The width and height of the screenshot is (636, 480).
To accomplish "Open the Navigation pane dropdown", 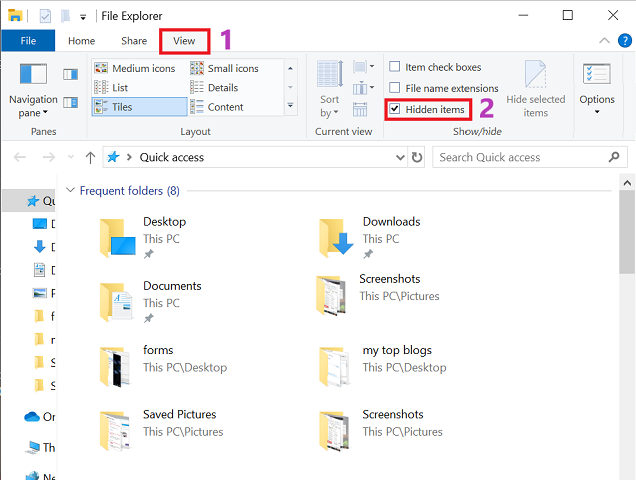I will (33, 90).
